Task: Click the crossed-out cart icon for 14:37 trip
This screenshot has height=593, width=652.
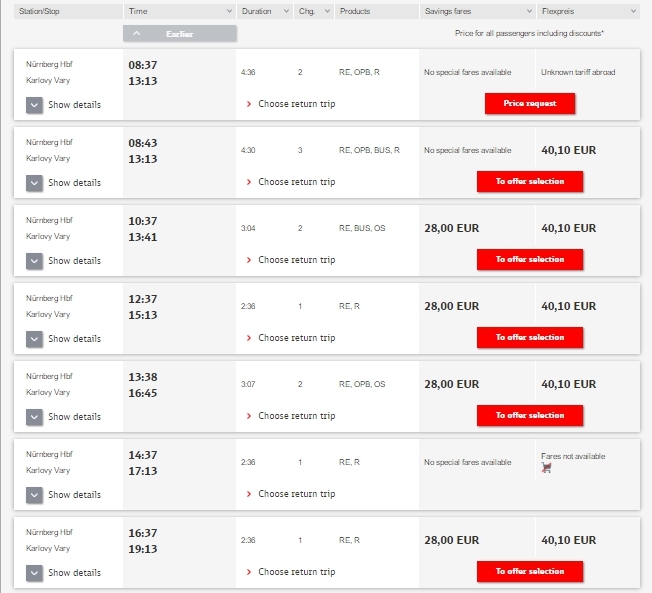Action: (x=547, y=468)
